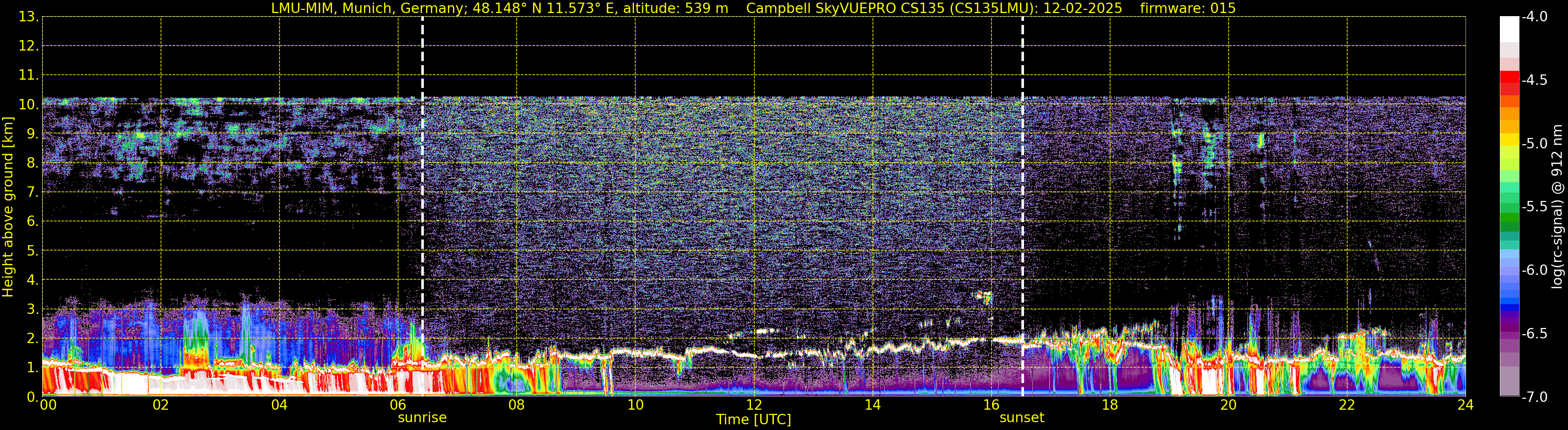Click the "Height above ground [km]" axis title
The width and height of the screenshot is (1568, 430).
[x=8, y=207]
